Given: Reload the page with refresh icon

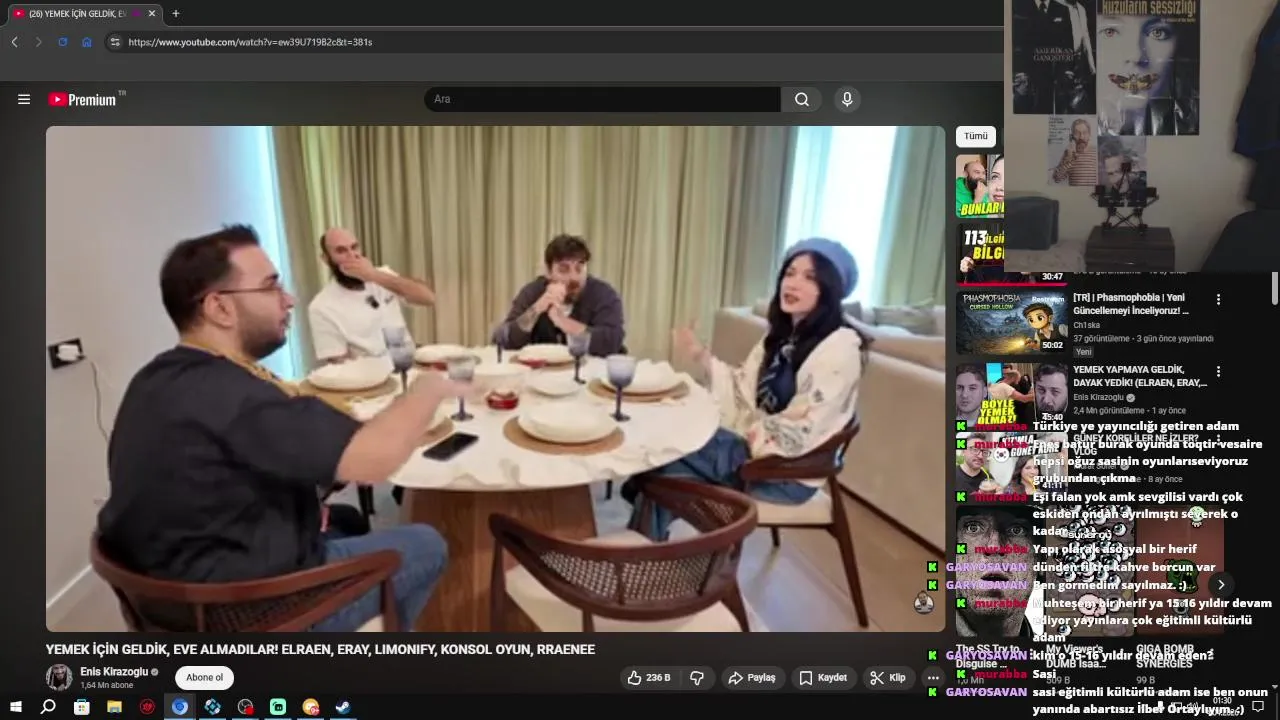Looking at the screenshot, I should tap(63, 42).
